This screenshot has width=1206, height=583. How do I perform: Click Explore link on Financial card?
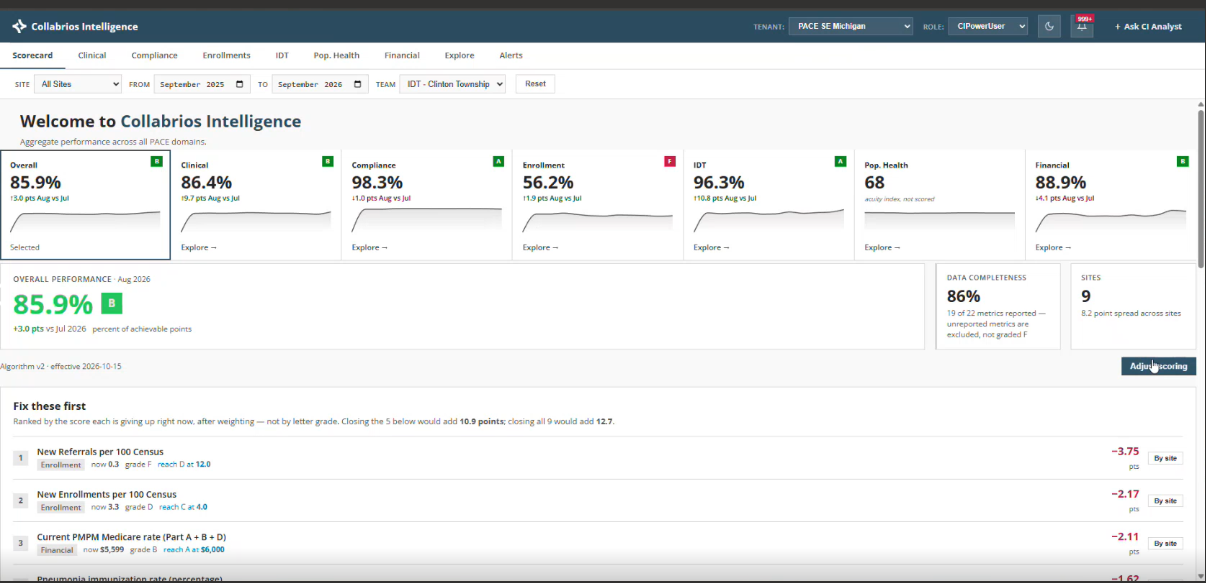(1053, 247)
